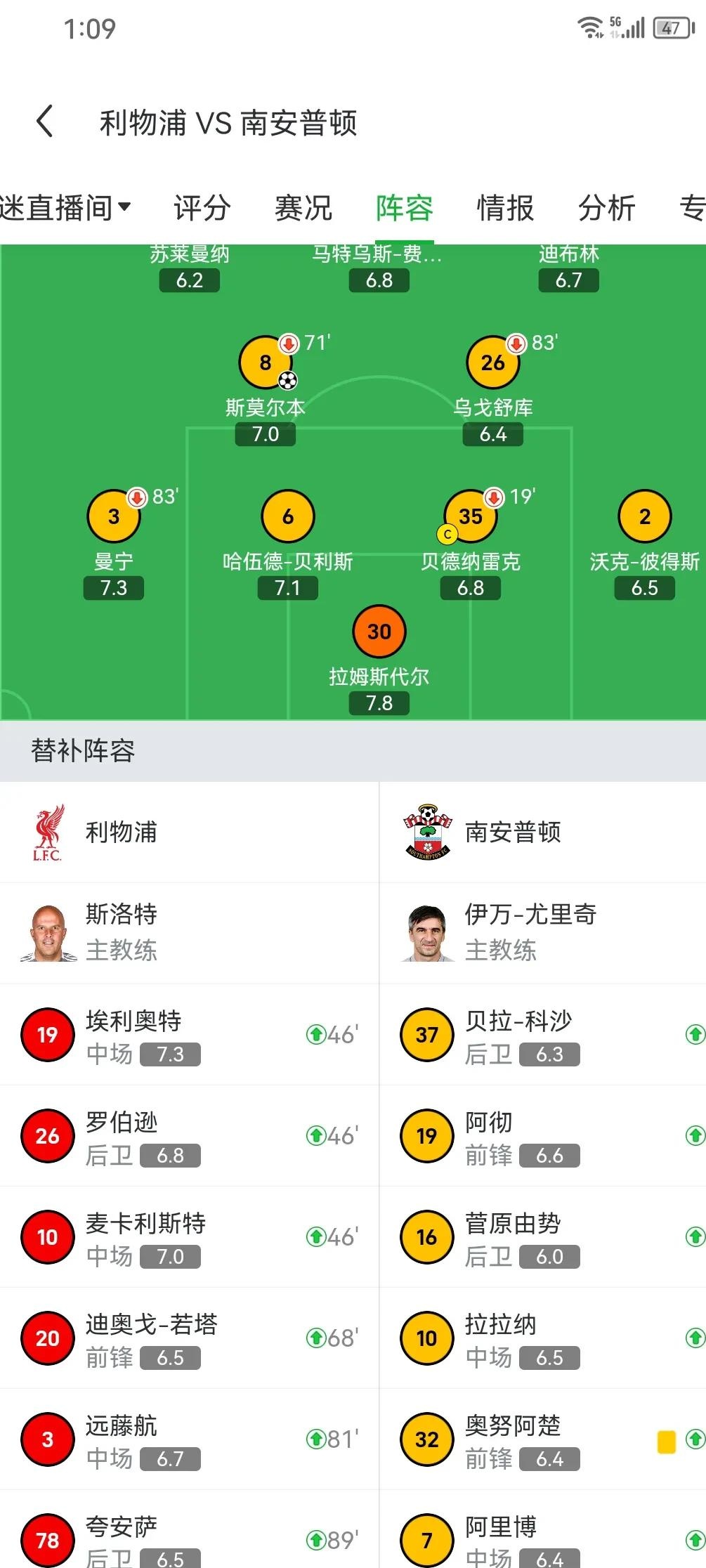Tap the back arrow to exit match page

pos(46,121)
